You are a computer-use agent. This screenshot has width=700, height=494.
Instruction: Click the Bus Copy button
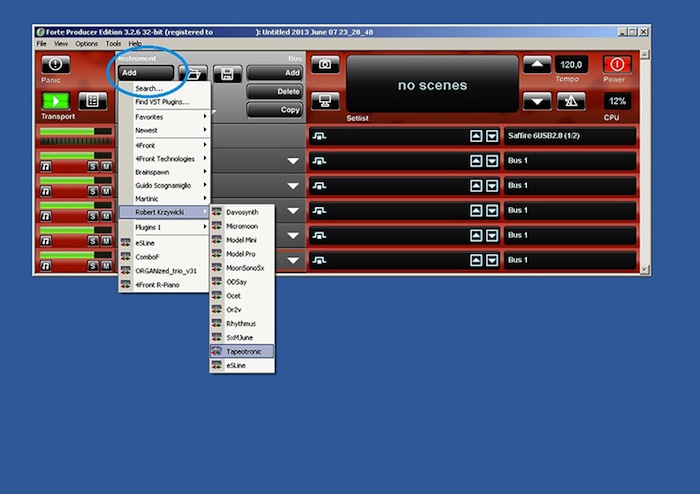(275, 109)
